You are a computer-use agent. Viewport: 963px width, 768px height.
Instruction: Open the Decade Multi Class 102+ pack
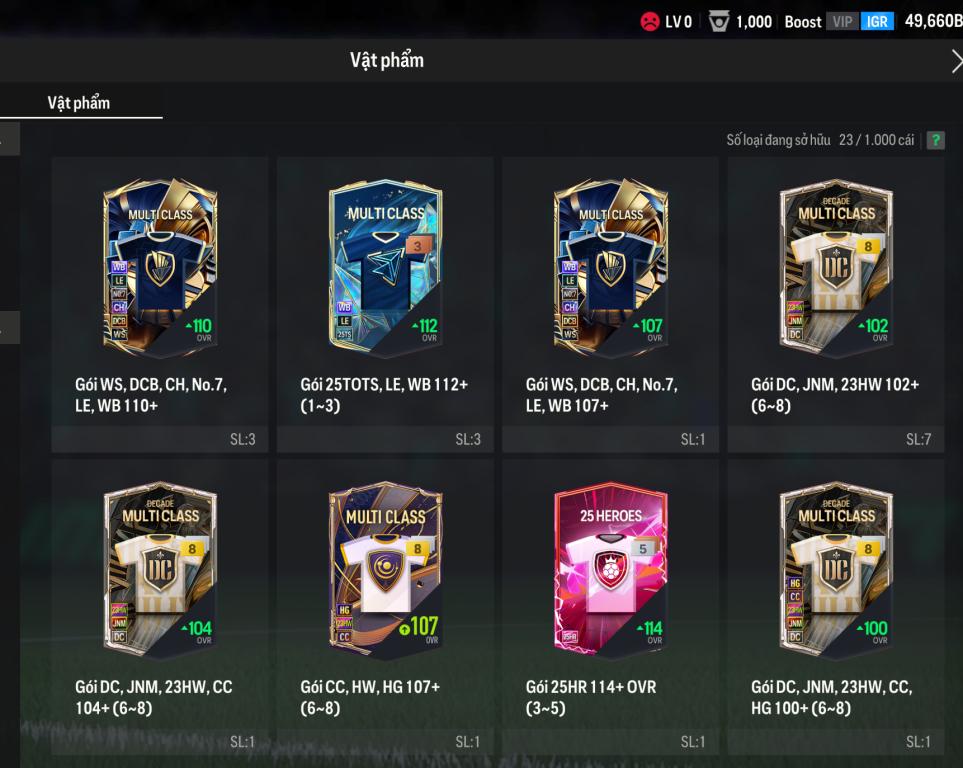point(836,305)
